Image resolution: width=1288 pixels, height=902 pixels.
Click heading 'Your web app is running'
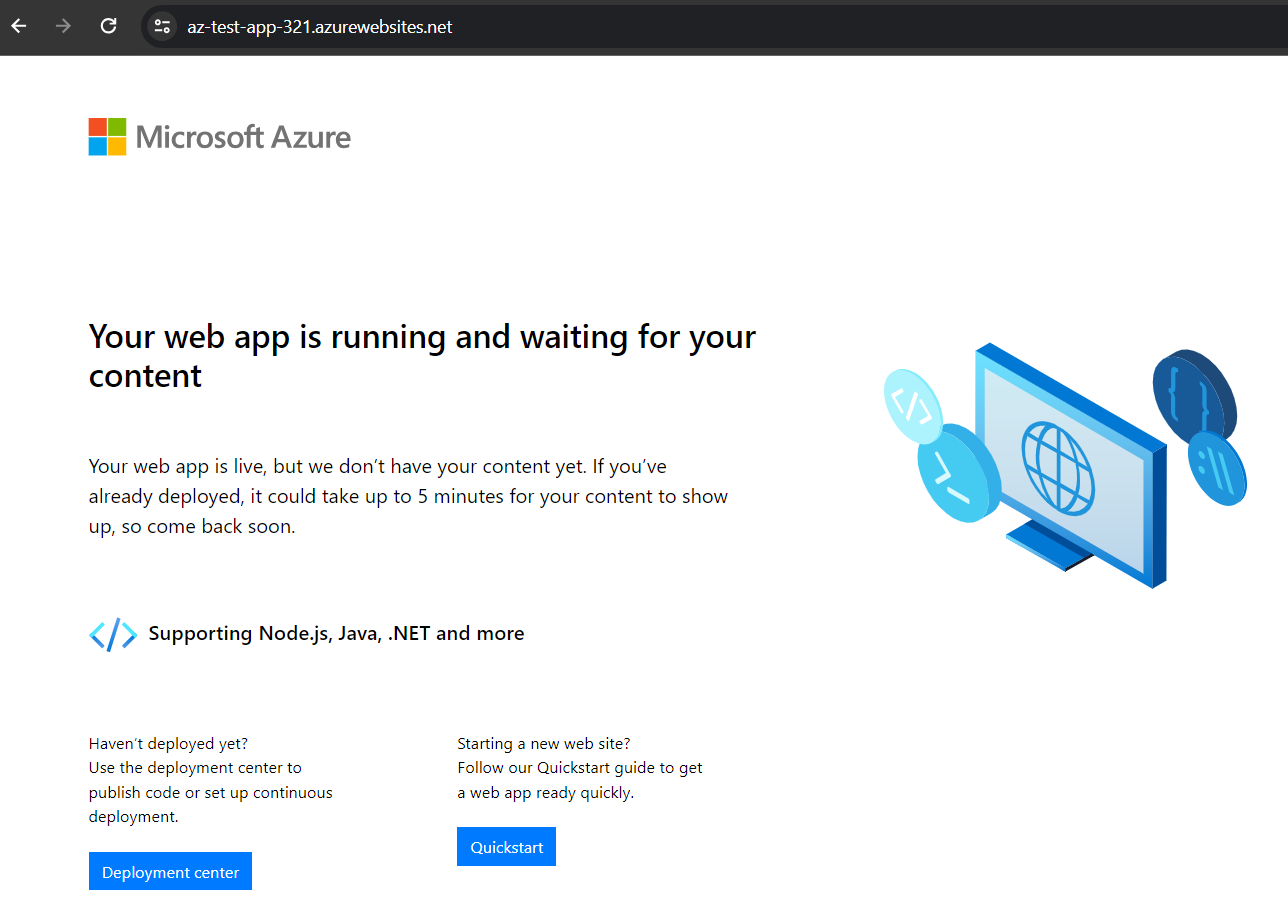pos(422,356)
